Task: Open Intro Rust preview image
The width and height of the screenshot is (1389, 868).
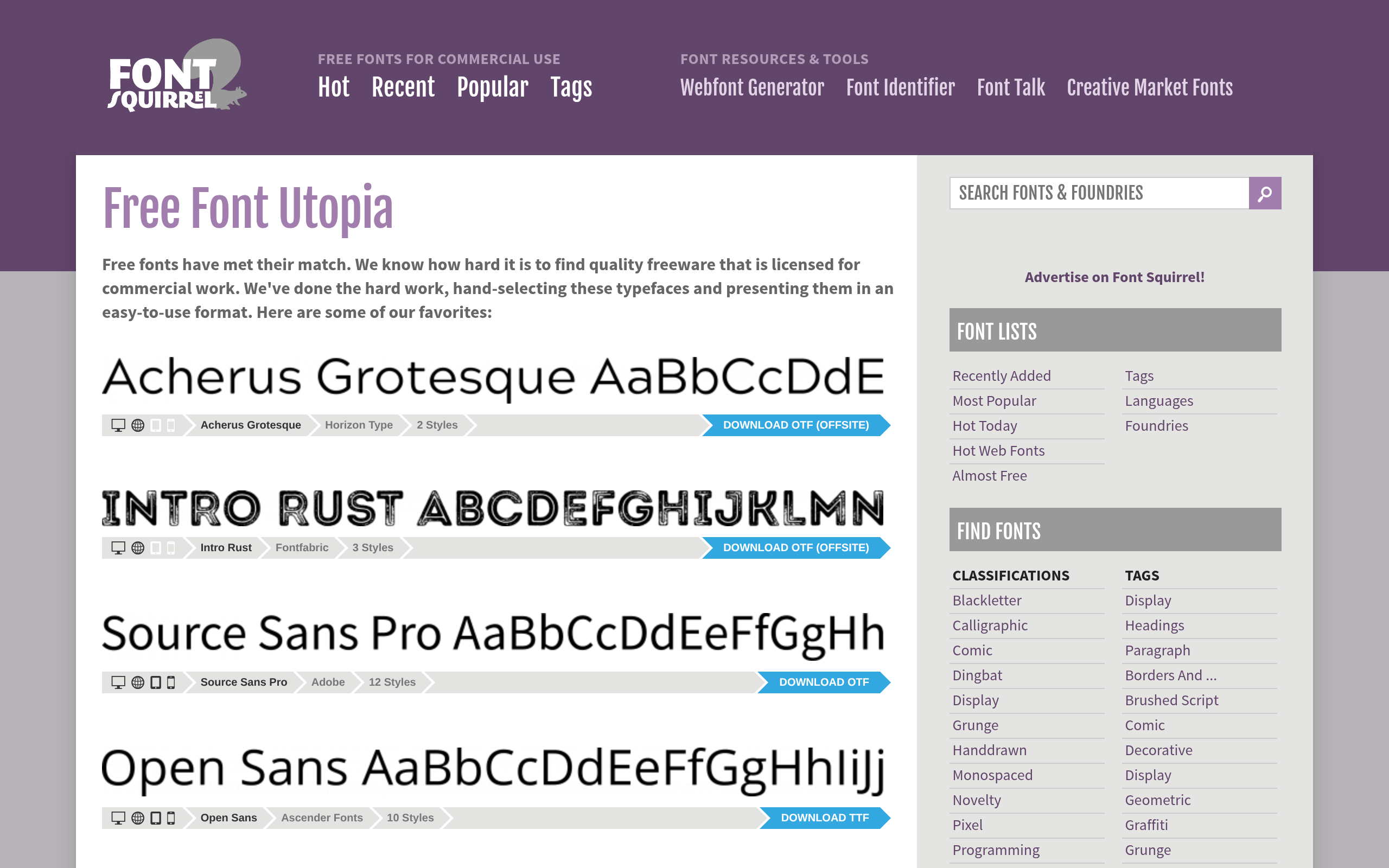Action: (x=493, y=508)
